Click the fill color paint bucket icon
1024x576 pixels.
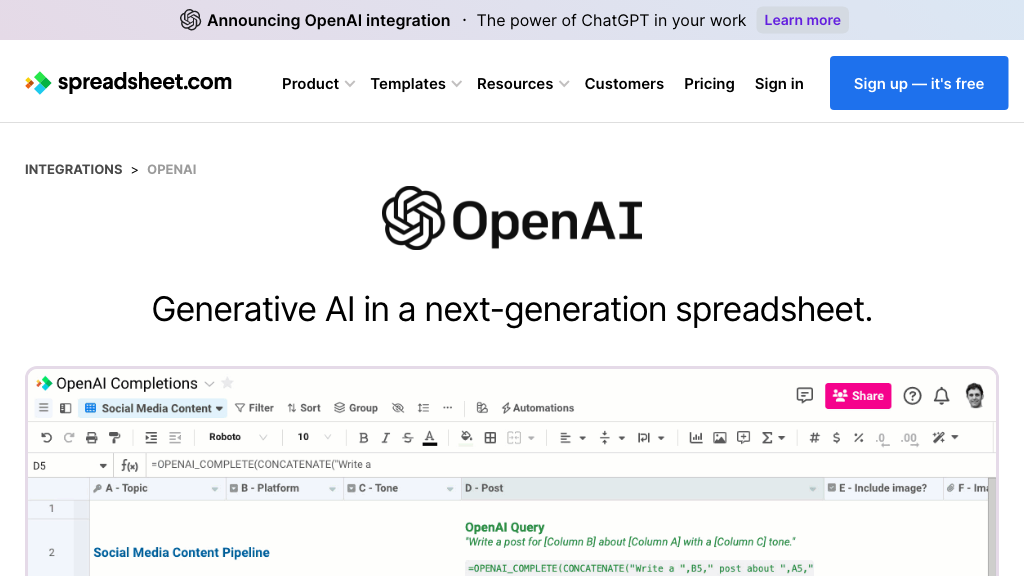point(466,437)
